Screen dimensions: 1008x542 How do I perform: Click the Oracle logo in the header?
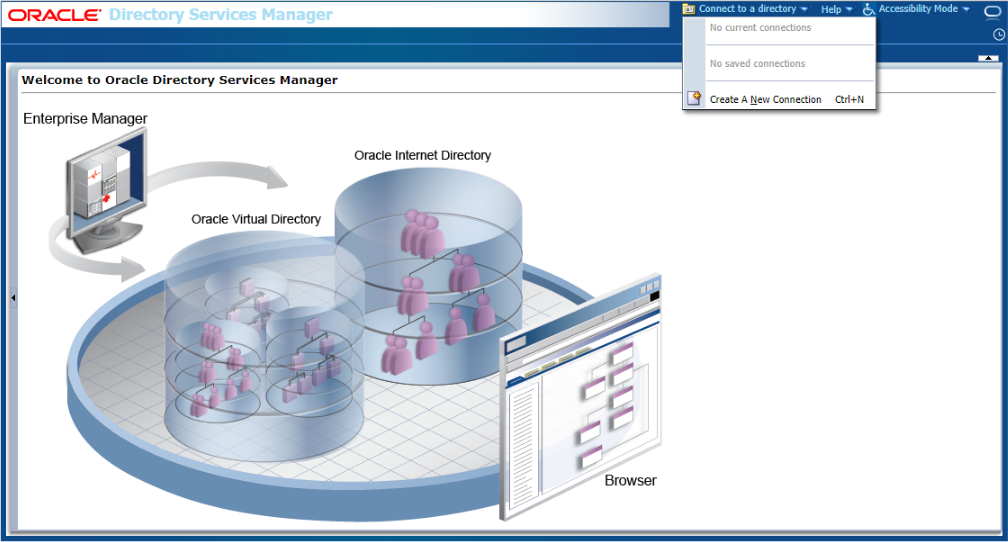54,15
